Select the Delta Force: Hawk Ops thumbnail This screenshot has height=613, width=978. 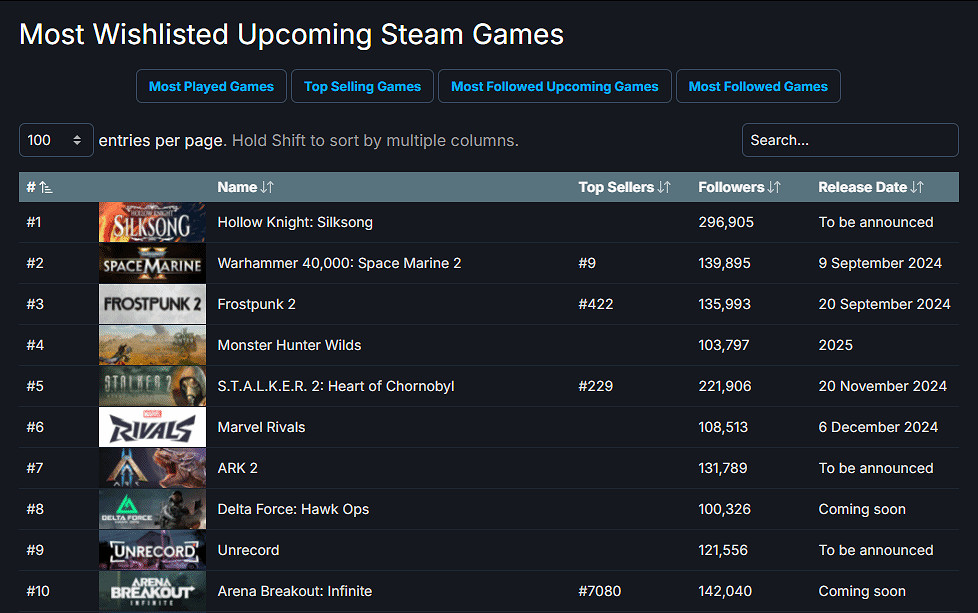point(151,508)
